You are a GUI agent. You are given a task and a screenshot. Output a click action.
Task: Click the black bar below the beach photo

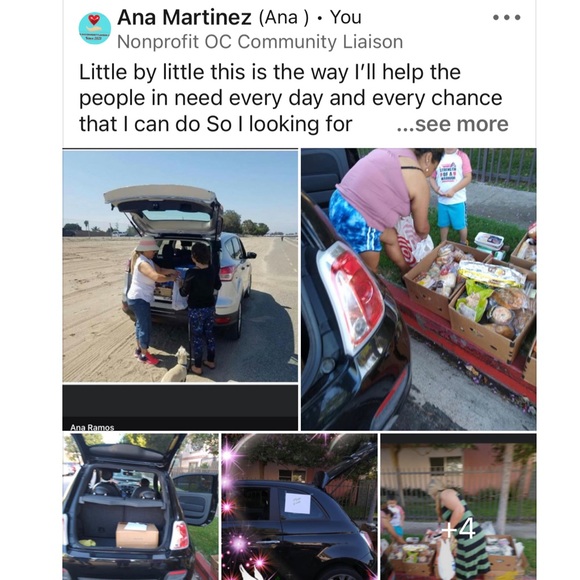(180, 408)
